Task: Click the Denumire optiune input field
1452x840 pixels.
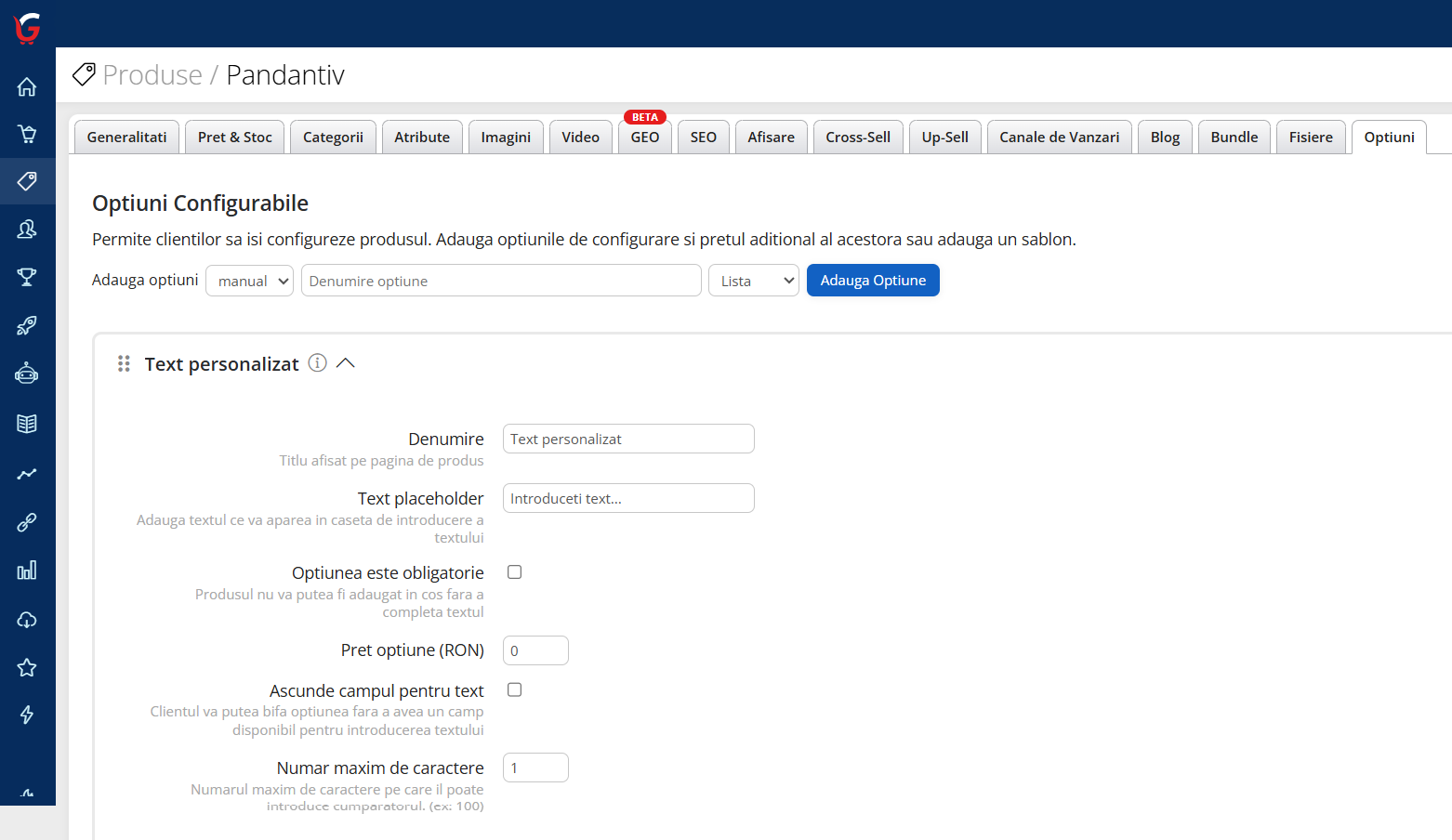Action: point(501,281)
